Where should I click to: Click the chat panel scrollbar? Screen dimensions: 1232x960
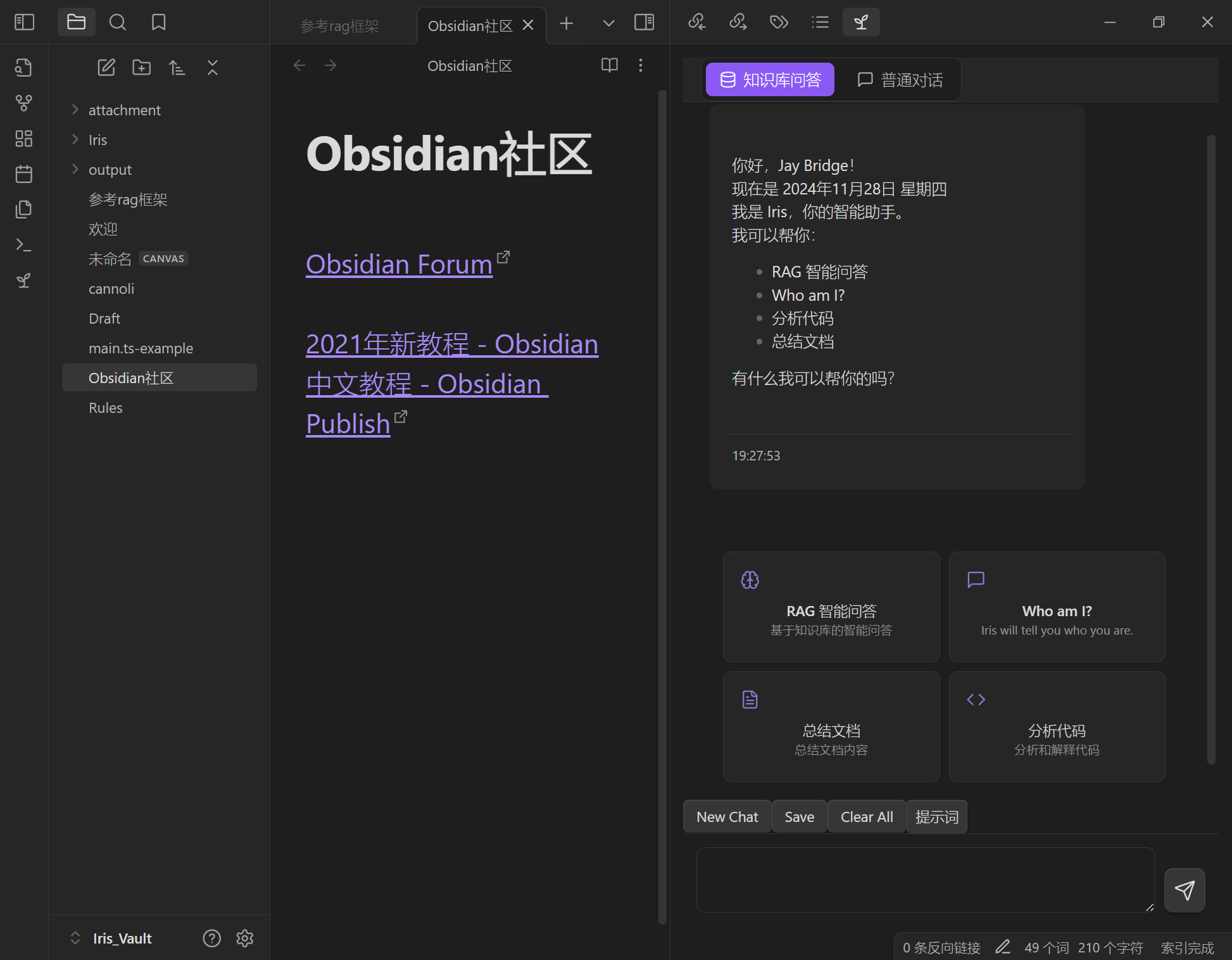point(1211,450)
